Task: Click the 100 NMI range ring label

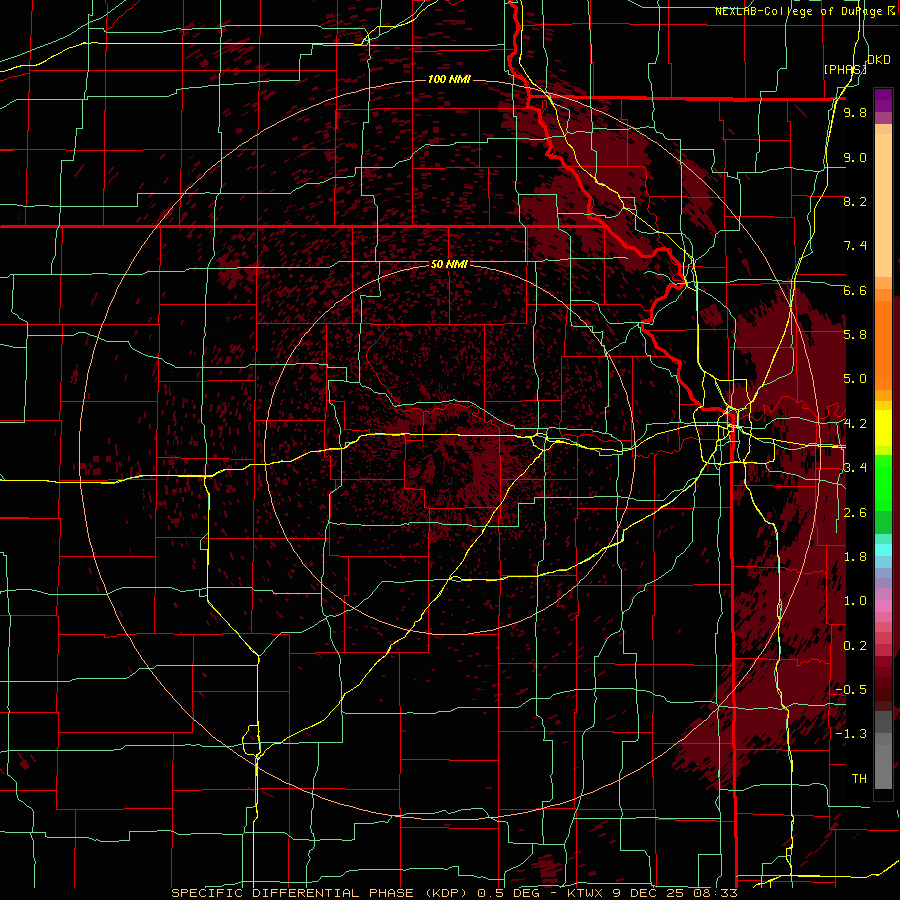Action: [x=449, y=79]
